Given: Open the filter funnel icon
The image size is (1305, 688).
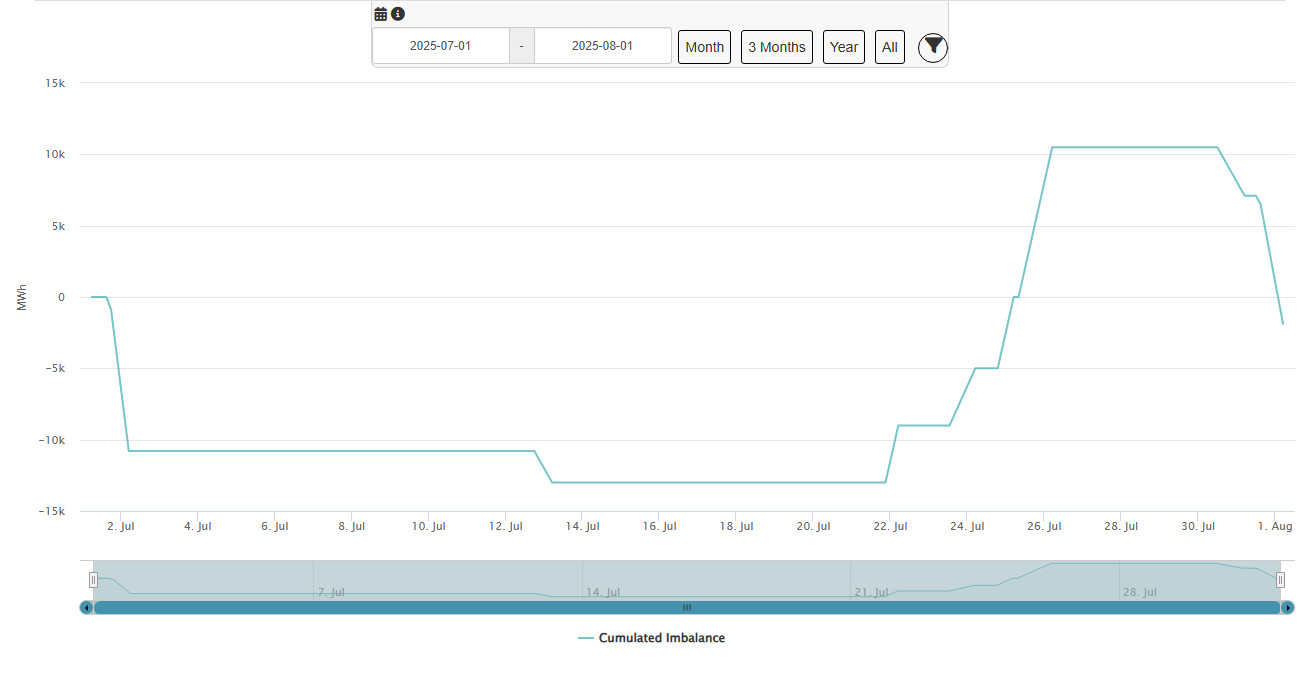Looking at the screenshot, I should coord(932,46).
